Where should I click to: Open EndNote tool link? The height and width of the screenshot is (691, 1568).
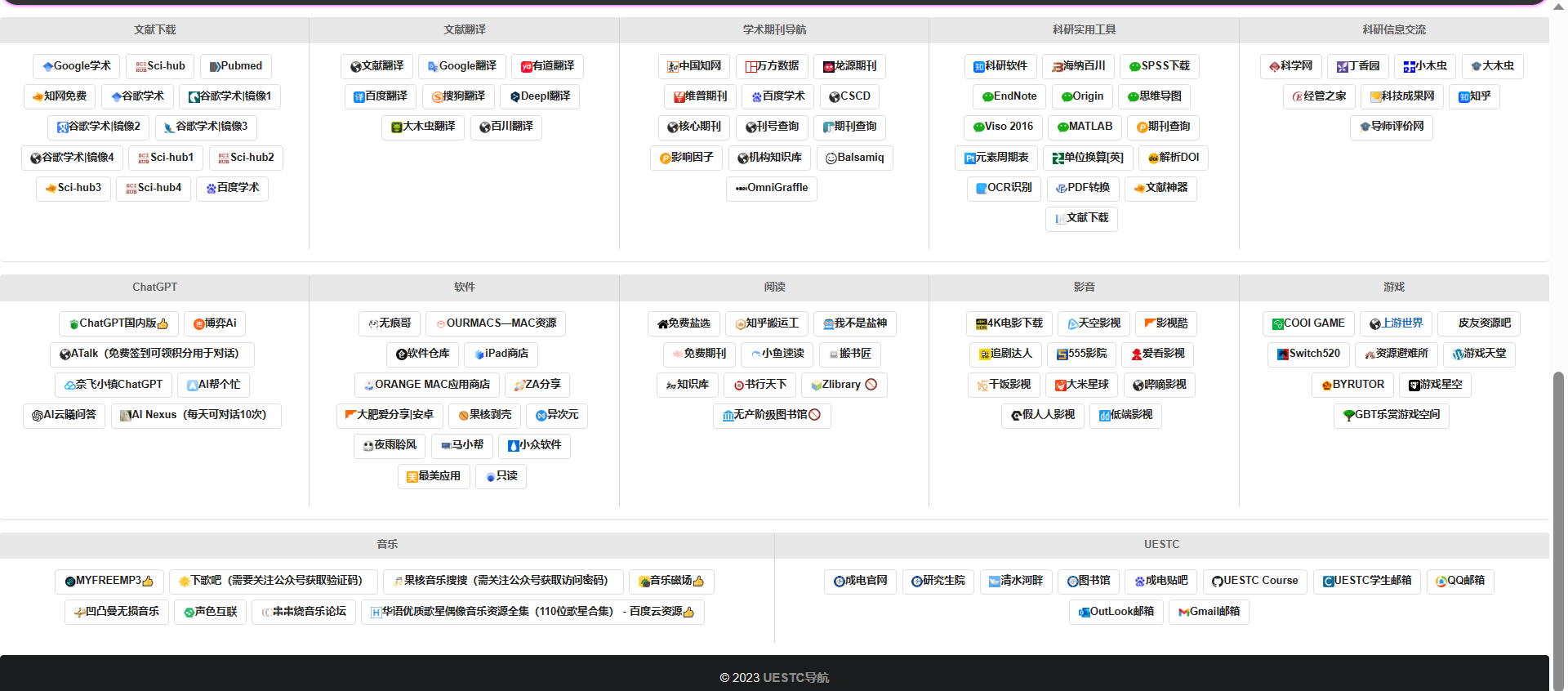[1009, 96]
